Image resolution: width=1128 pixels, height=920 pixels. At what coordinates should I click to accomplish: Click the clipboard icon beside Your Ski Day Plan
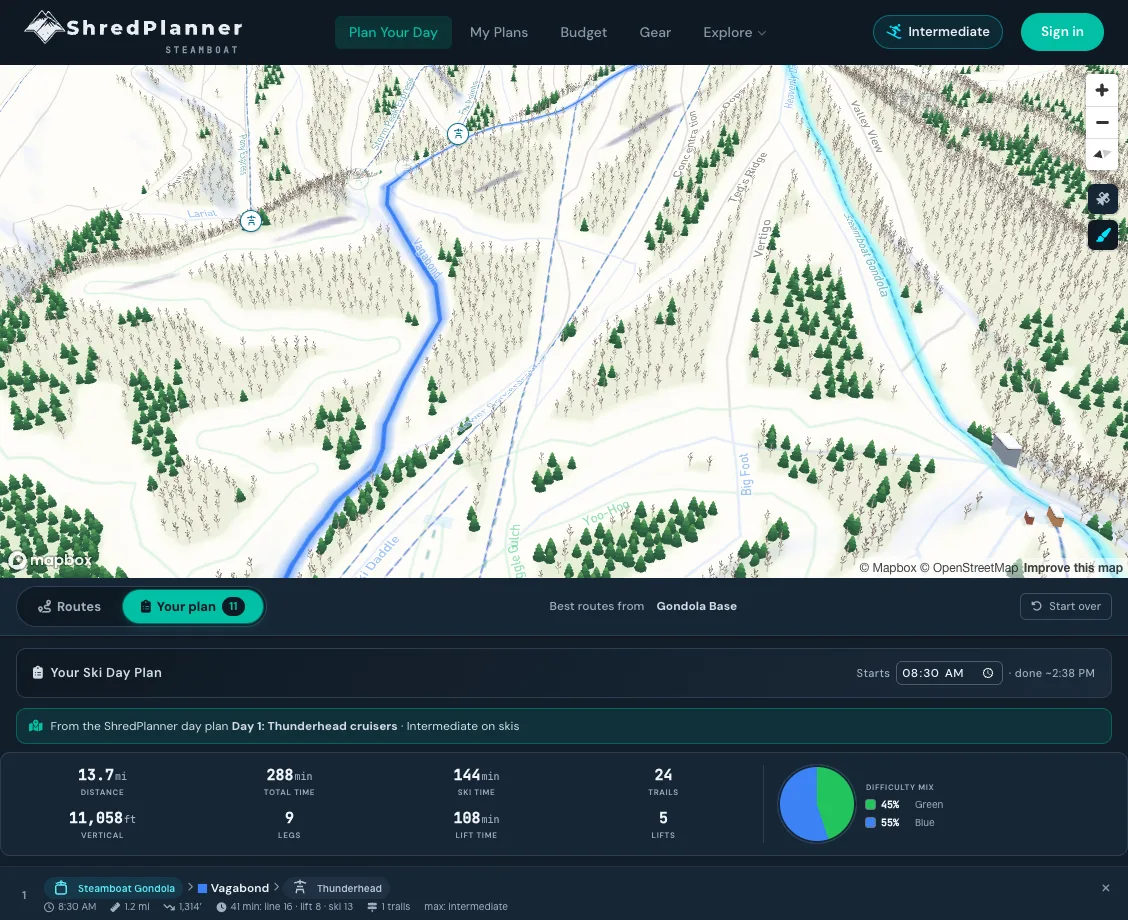coord(37,673)
